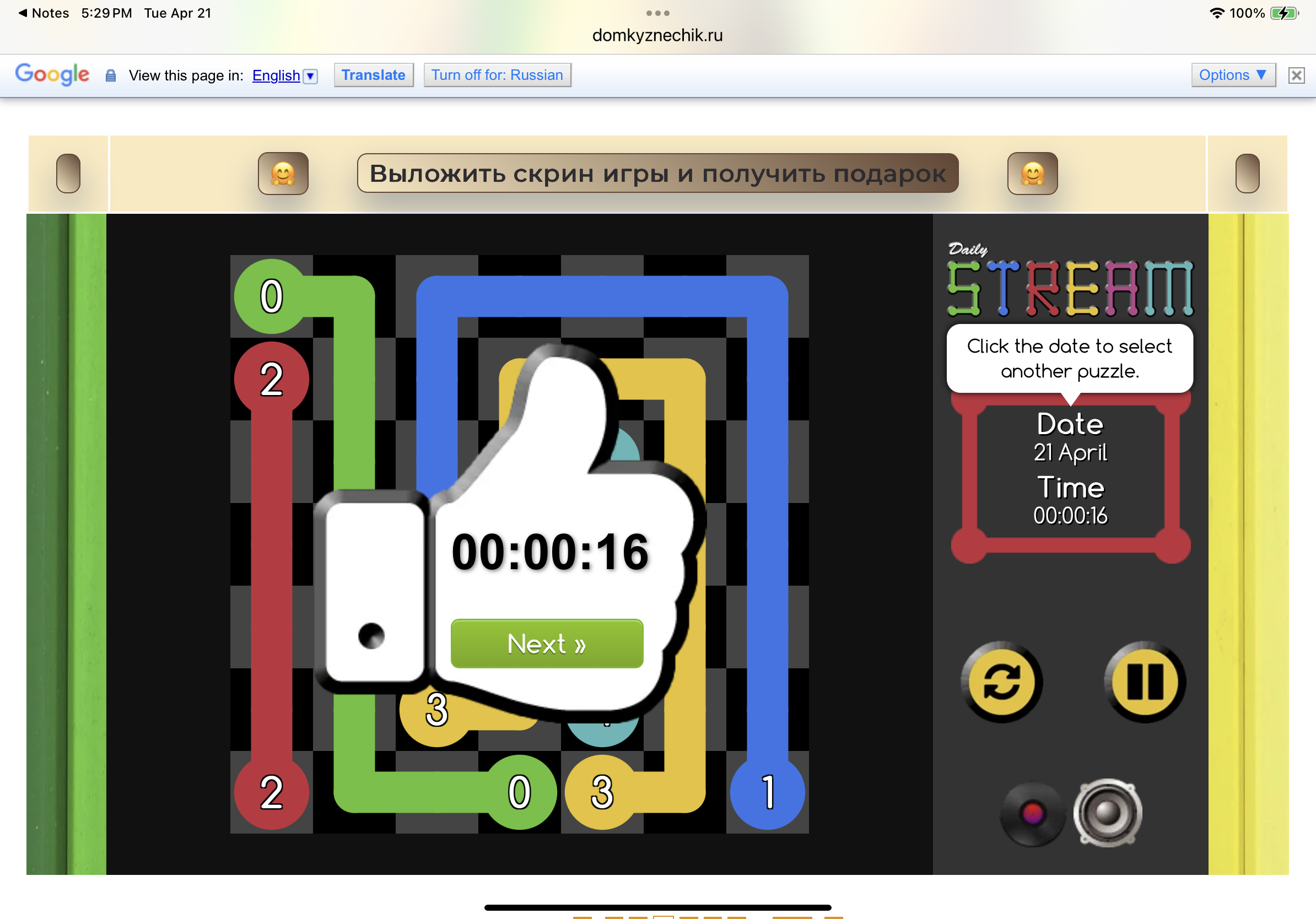
Task: Expand the Options dropdown menu
Action: coord(1233,75)
